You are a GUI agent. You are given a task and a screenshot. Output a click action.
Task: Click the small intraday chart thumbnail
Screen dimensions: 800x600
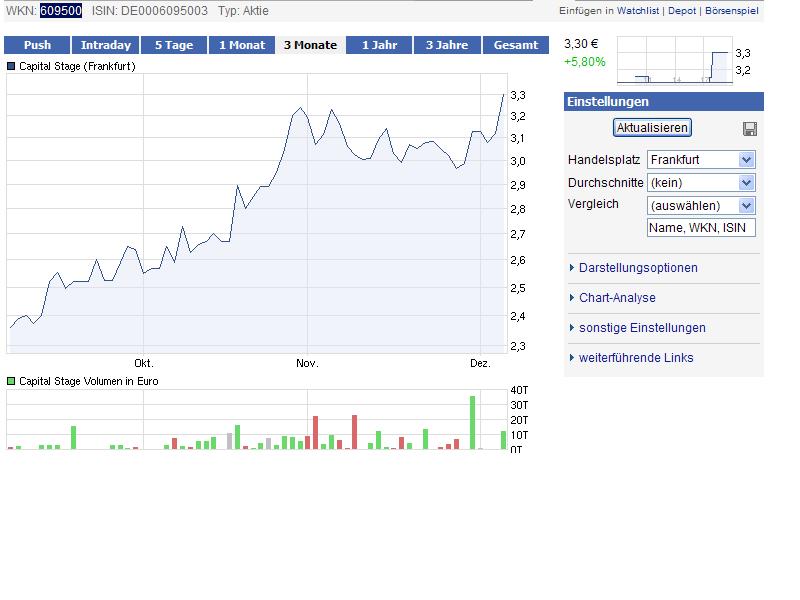pyautogui.click(x=673, y=61)
